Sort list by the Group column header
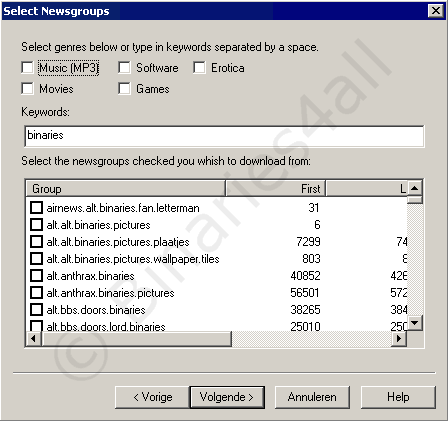Viewport: 448px width, 421px height. (126, 189)
